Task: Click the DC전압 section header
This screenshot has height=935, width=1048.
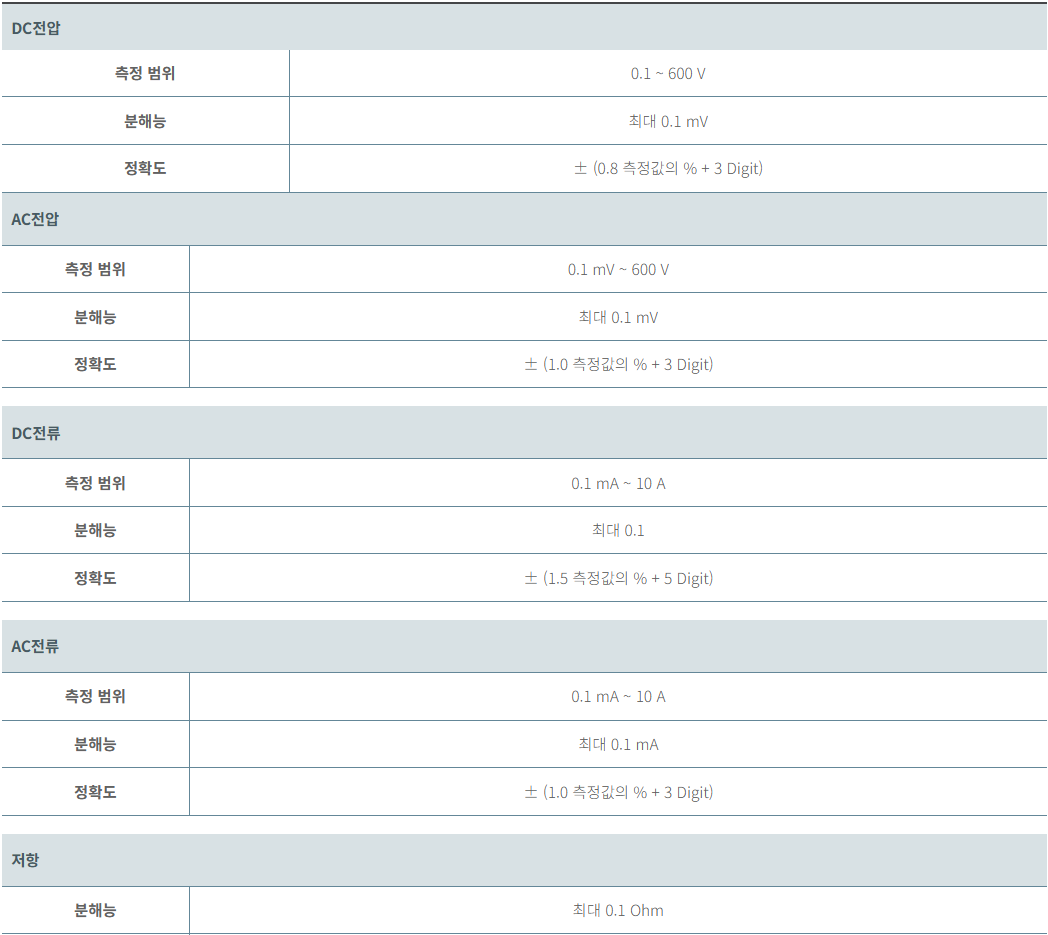Action: pos(524,27)
